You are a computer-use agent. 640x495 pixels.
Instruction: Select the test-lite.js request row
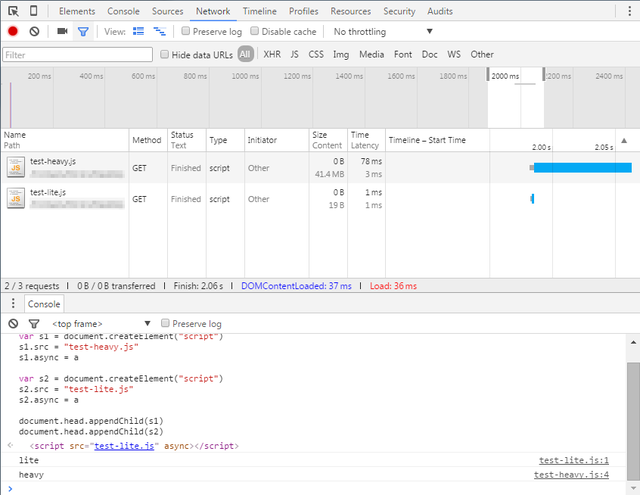pyautogui.click(x=320, y=199)
